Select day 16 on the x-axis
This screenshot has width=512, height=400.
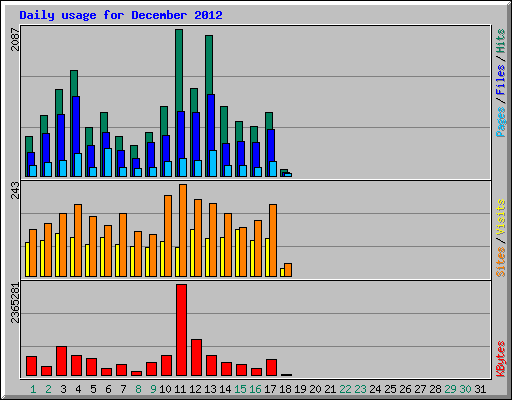click(255, 389)
